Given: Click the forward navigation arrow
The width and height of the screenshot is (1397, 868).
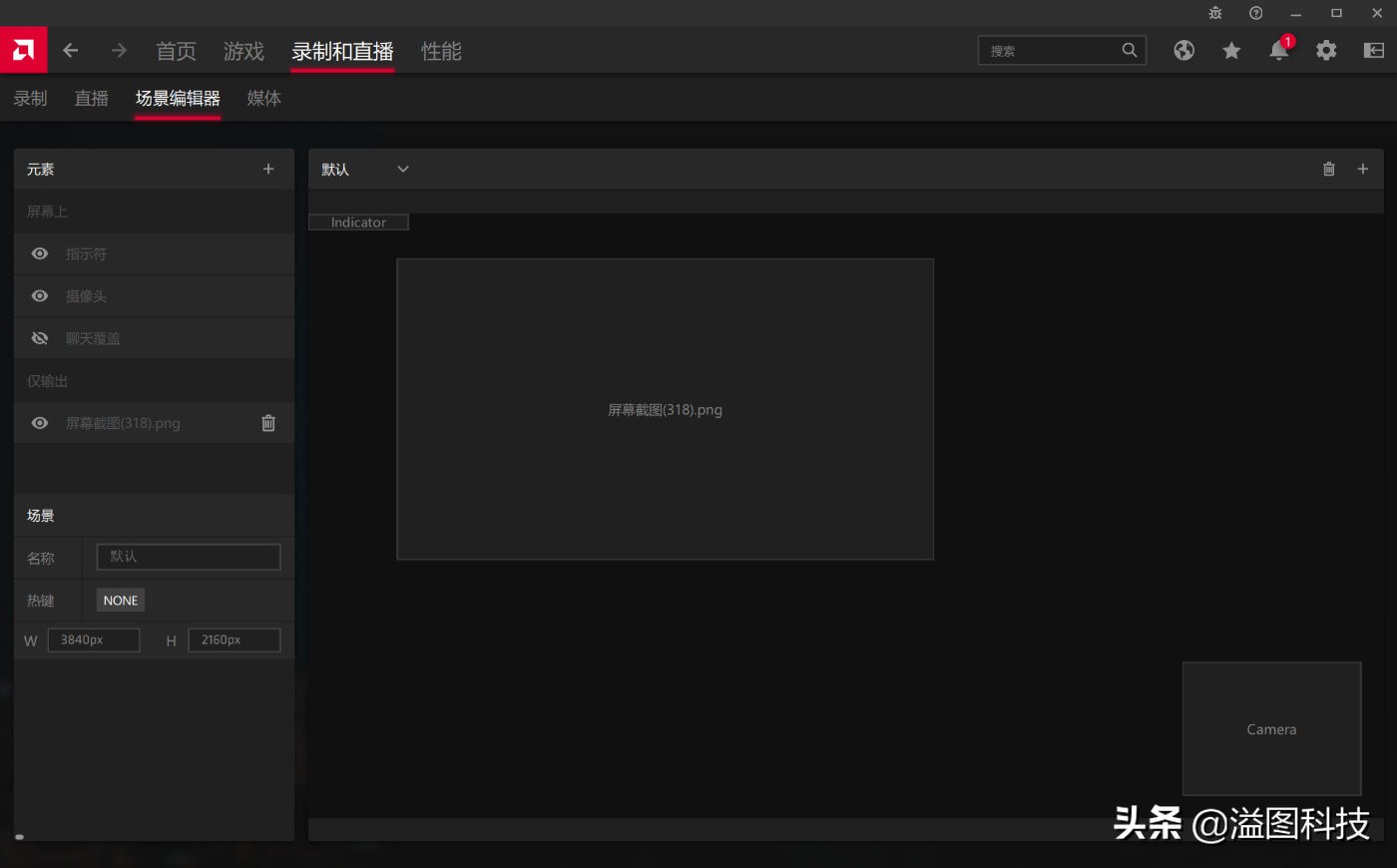Looking at the screenshot, I should 118,50.
